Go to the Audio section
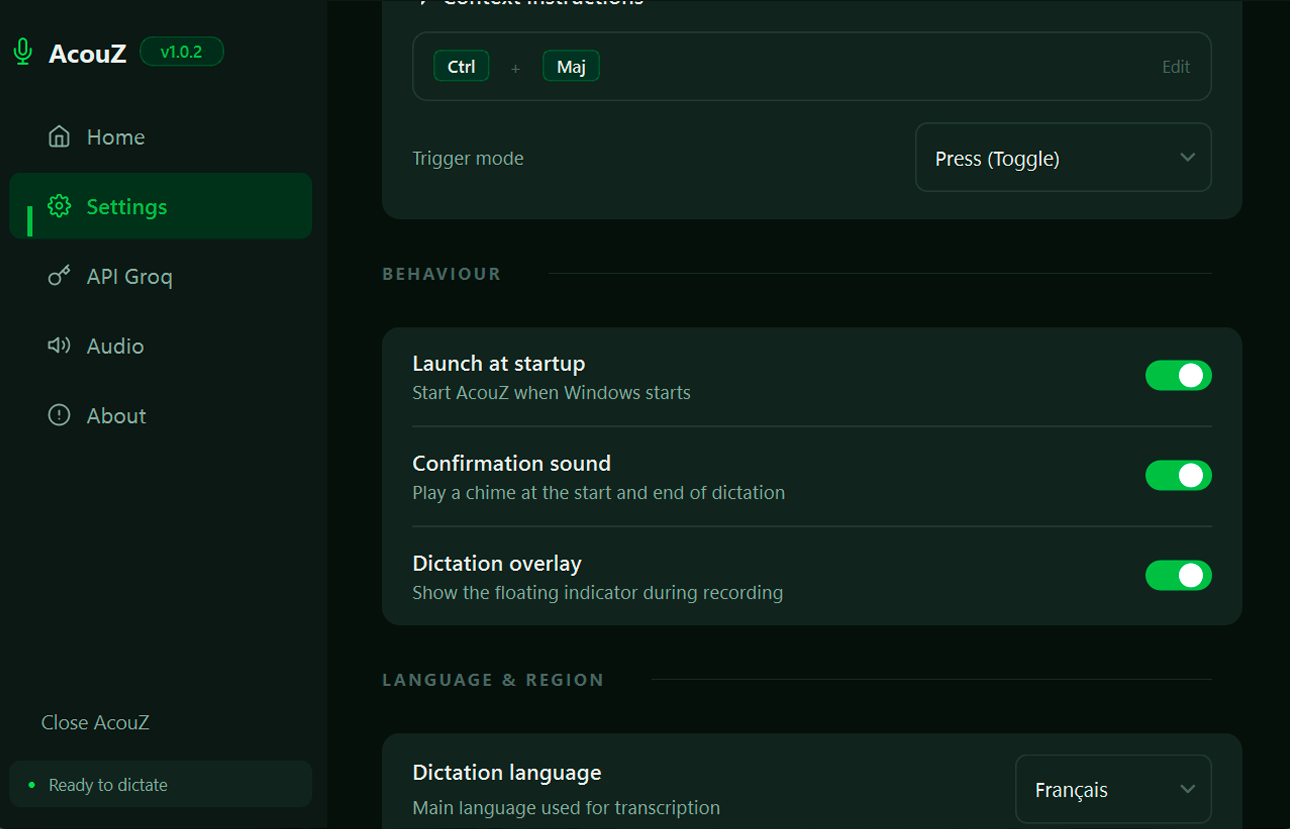The image size is (1290, 829). 115,346
